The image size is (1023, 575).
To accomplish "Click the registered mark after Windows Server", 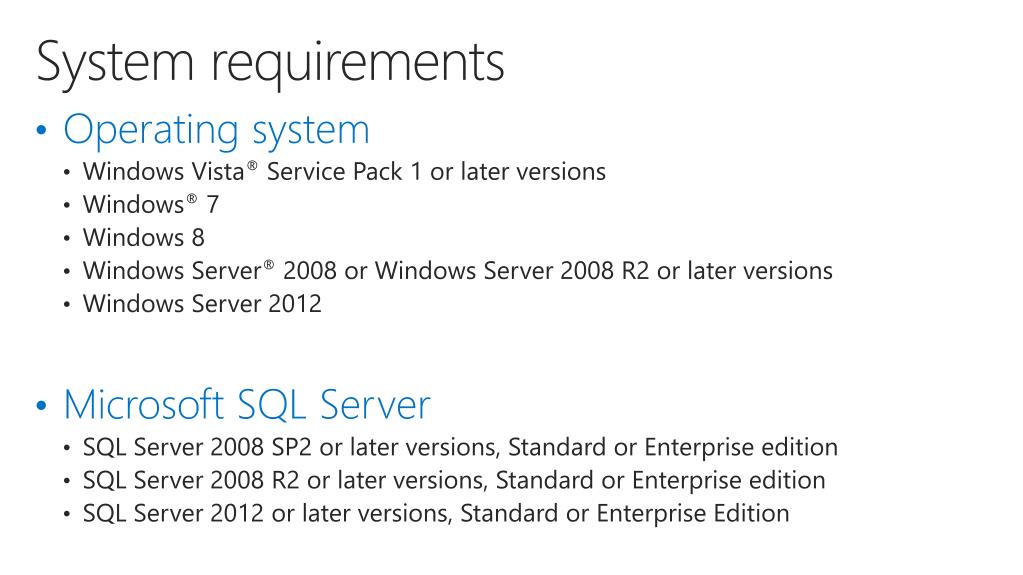I will (269, 264).
